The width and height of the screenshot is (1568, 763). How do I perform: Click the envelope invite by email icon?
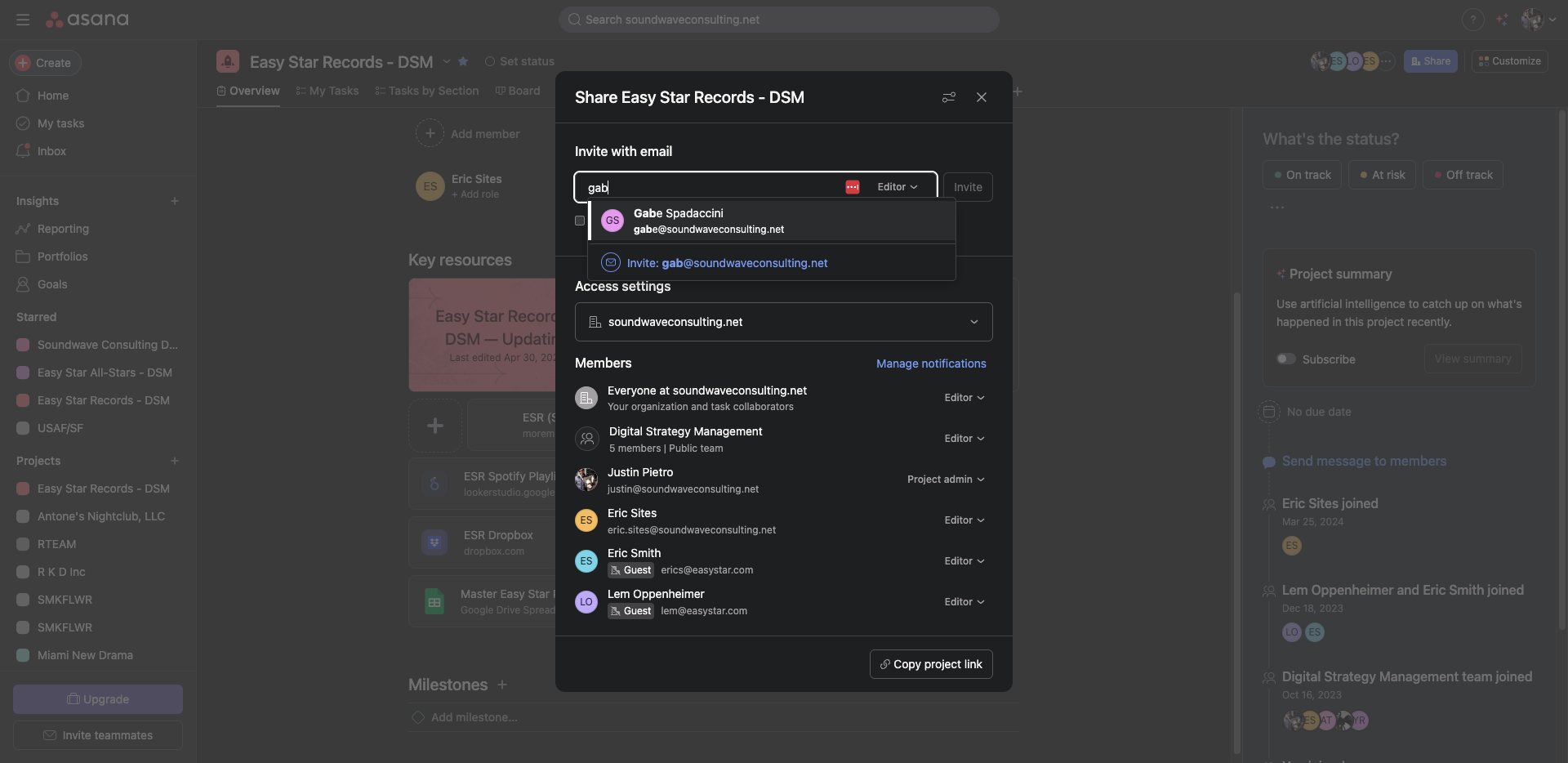610,263
